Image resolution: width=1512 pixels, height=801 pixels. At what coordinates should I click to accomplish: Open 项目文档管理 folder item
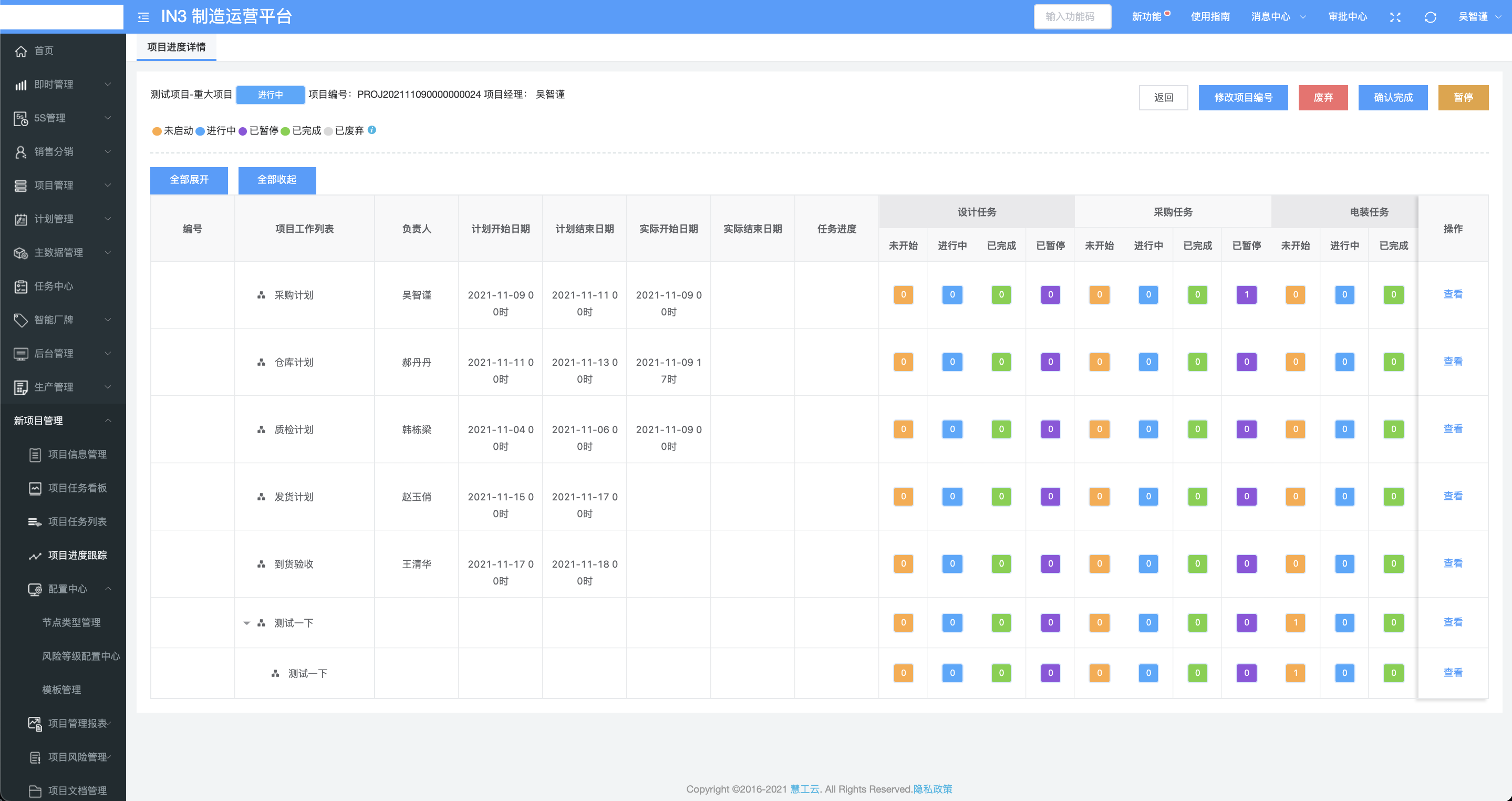[77, 790]
